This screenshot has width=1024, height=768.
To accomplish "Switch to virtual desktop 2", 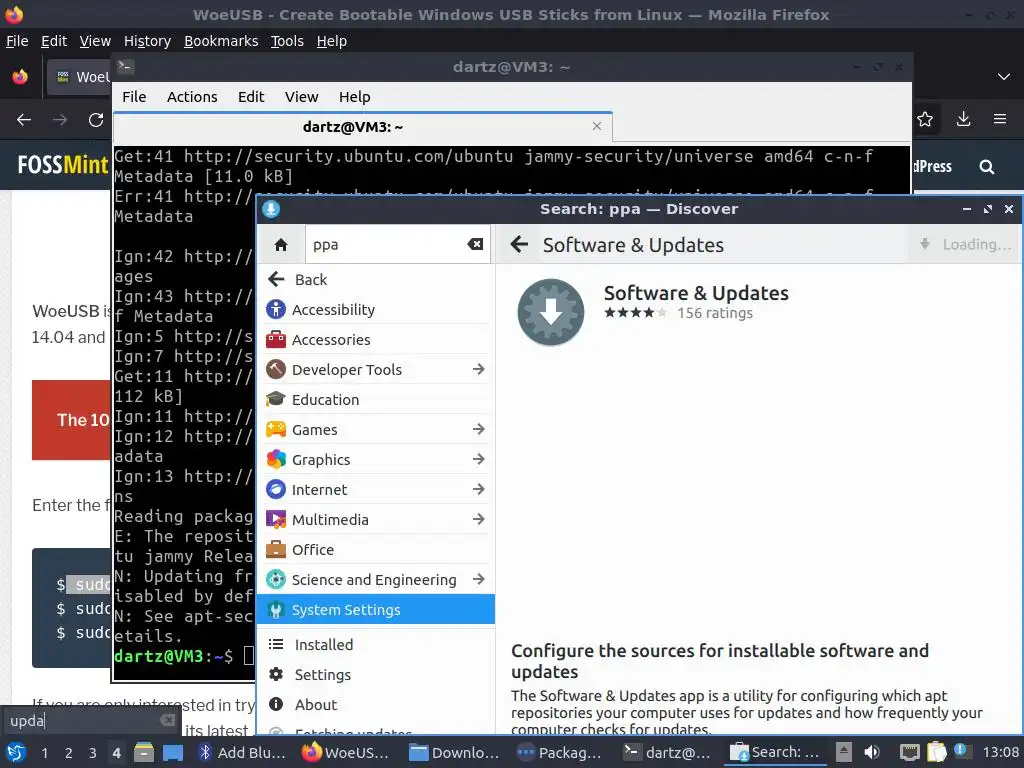I will (x=69, y=753).
